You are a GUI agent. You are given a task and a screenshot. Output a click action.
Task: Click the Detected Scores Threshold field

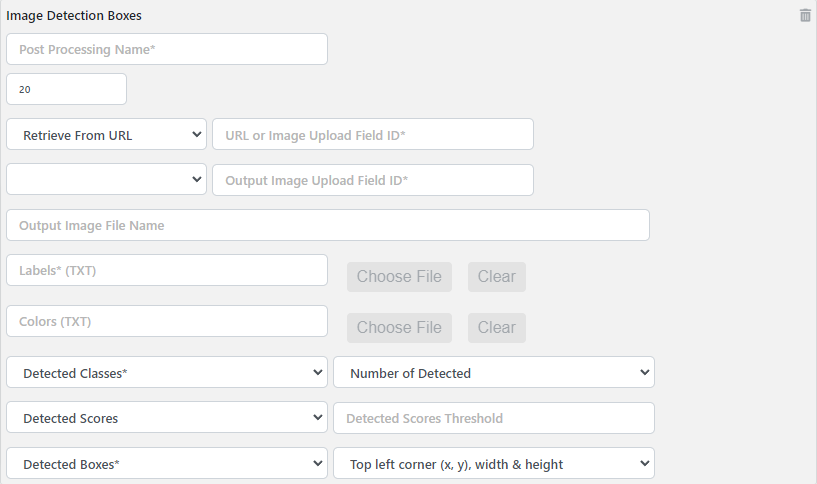[493, 418]
